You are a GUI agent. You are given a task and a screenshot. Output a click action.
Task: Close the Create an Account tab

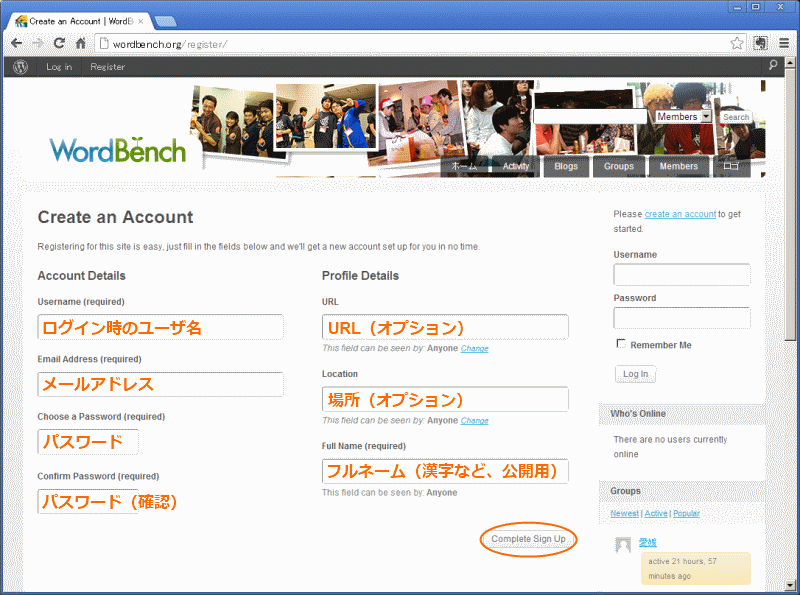[141, 21]
